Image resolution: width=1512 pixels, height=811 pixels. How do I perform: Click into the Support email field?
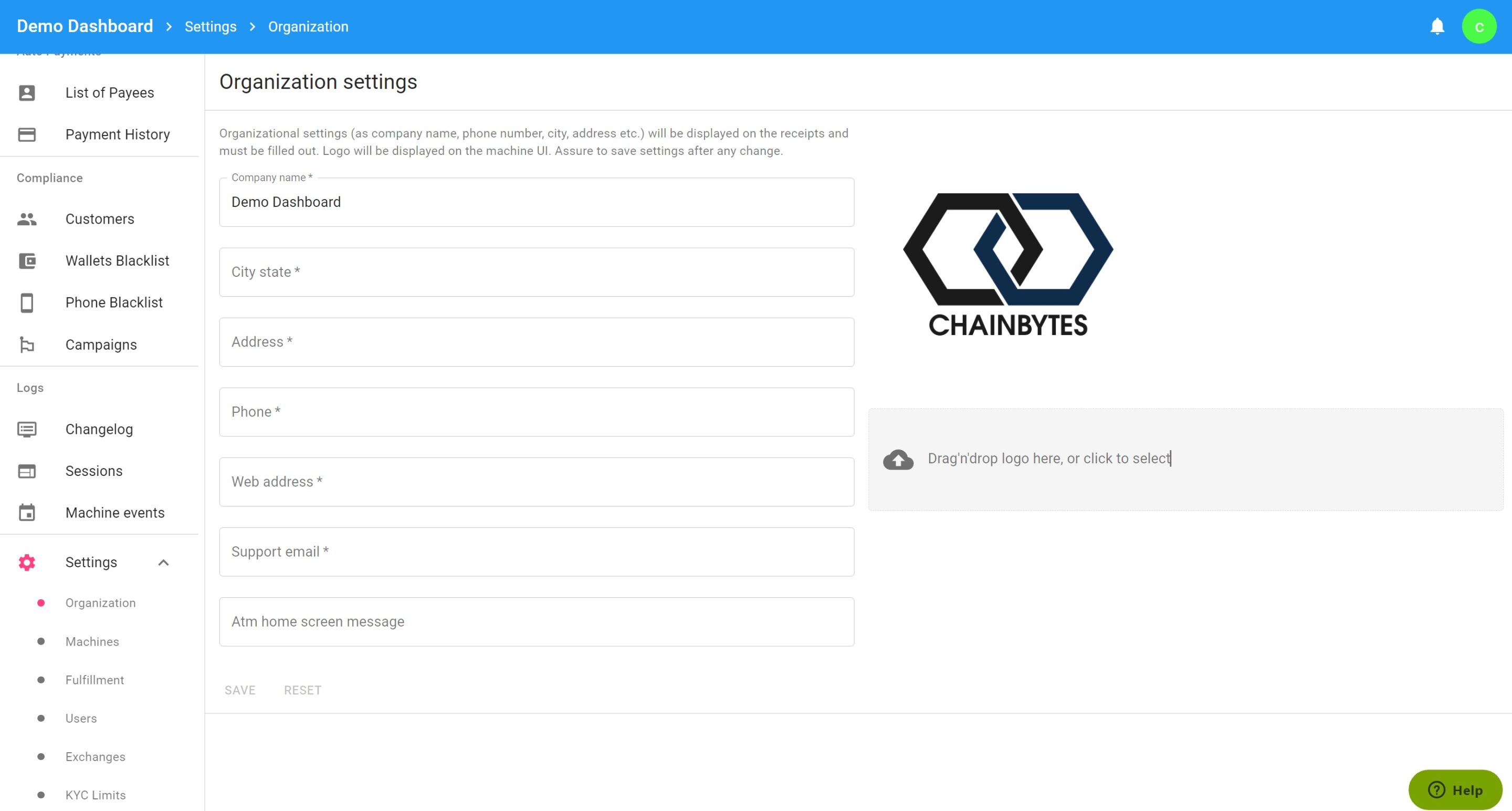pyautogui.click(x=537, y=552)
